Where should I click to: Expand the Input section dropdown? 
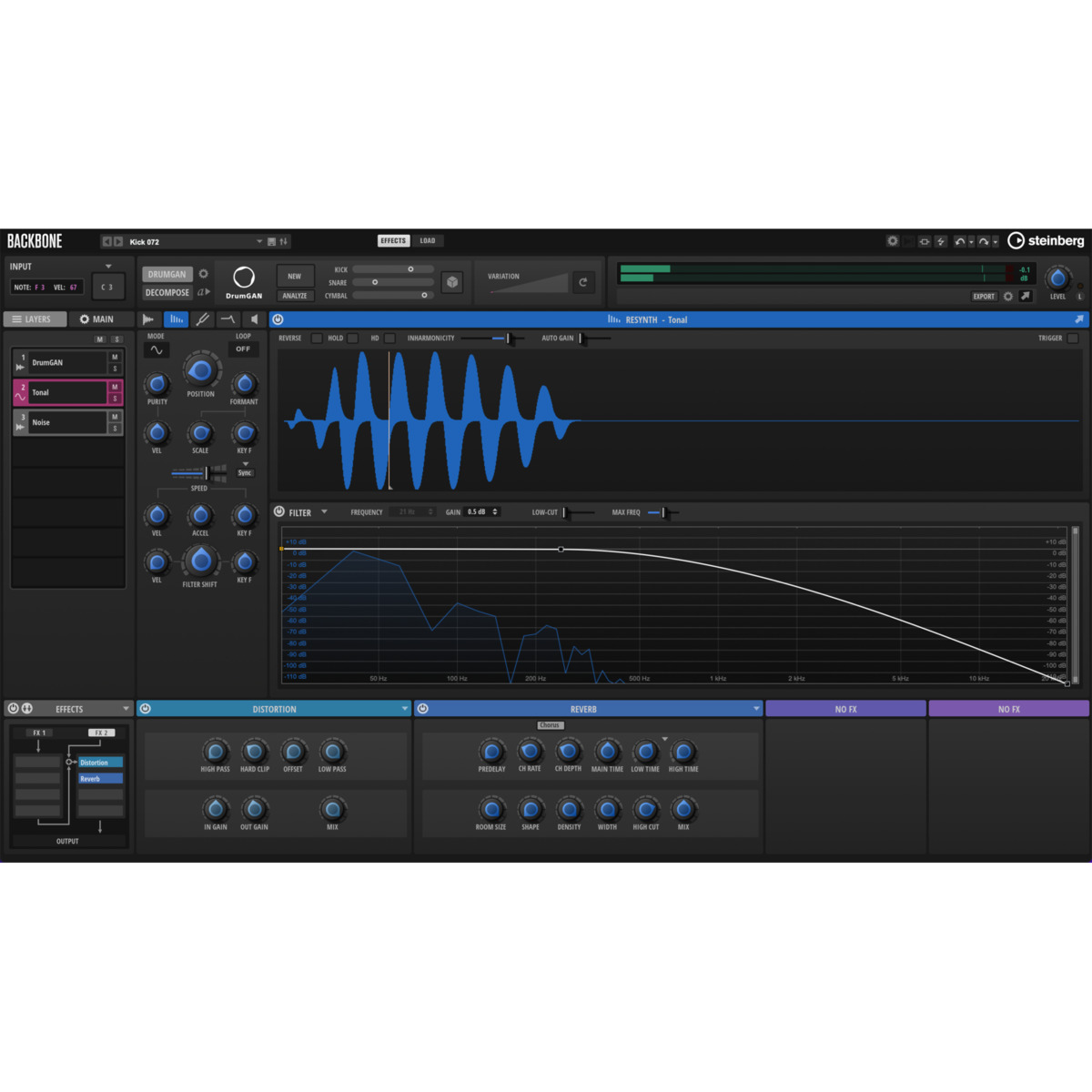(108, 267)
